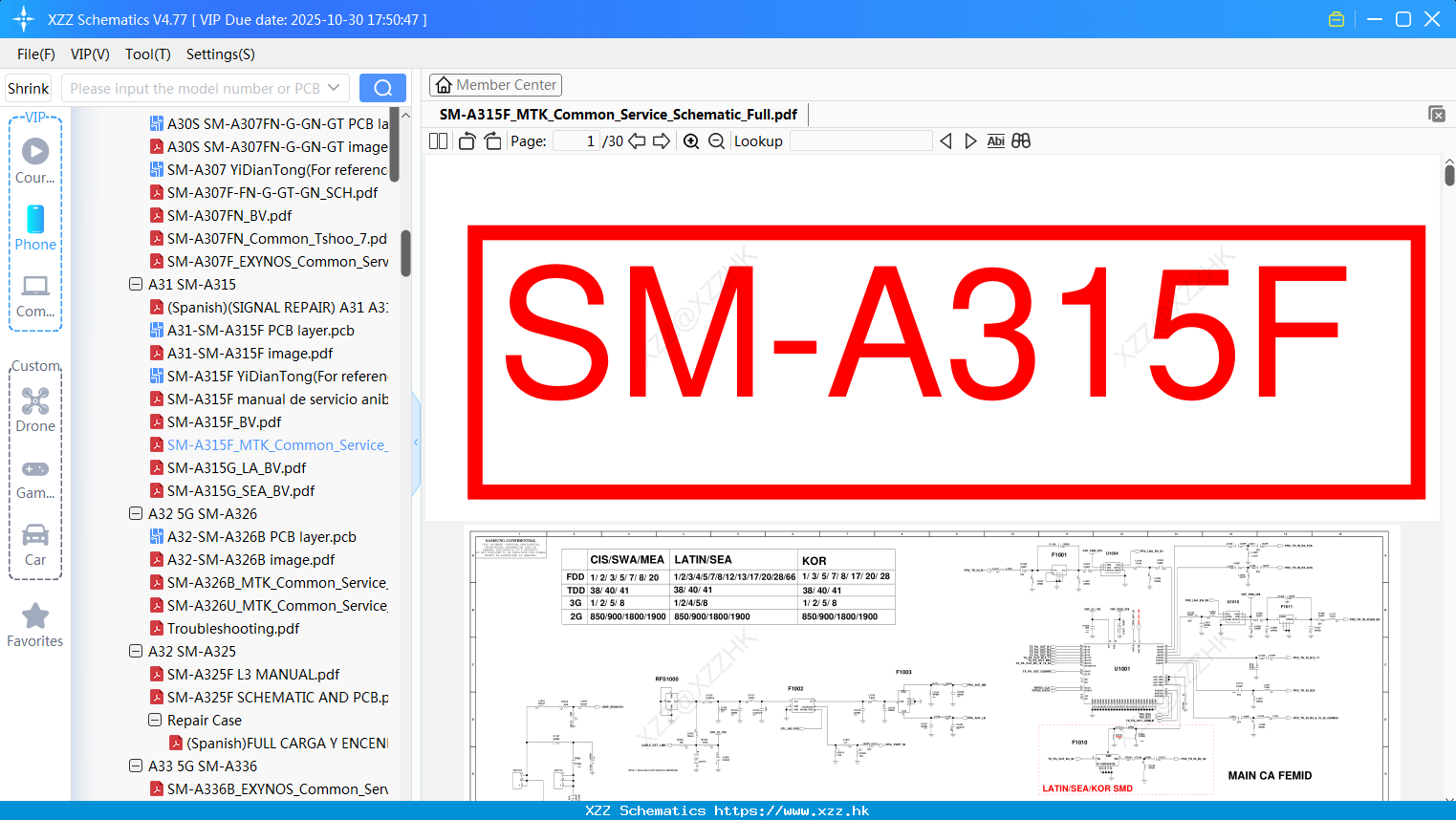1456x820 pixels.
Task: Select the Computer category icon
Action: (x=35, y=295)
